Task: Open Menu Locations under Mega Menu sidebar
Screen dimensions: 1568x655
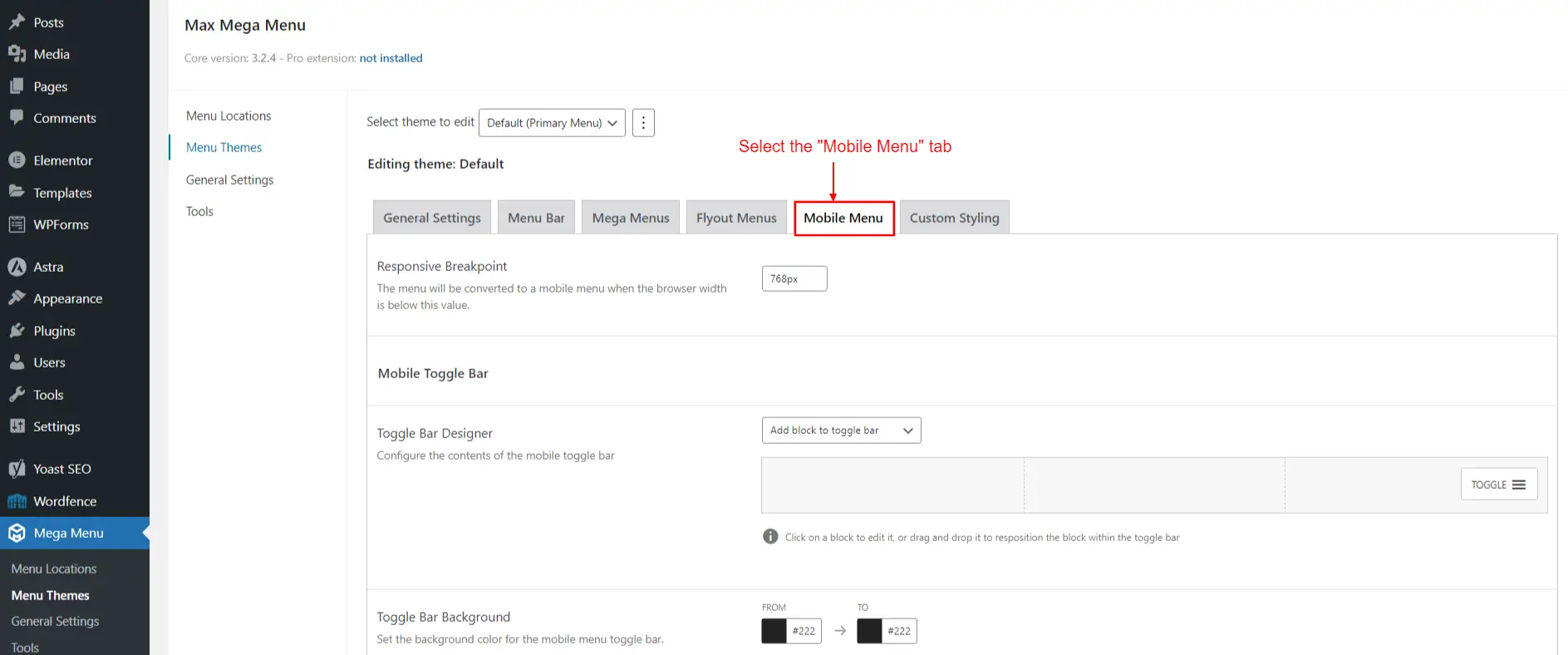Action: coord(54,569)
